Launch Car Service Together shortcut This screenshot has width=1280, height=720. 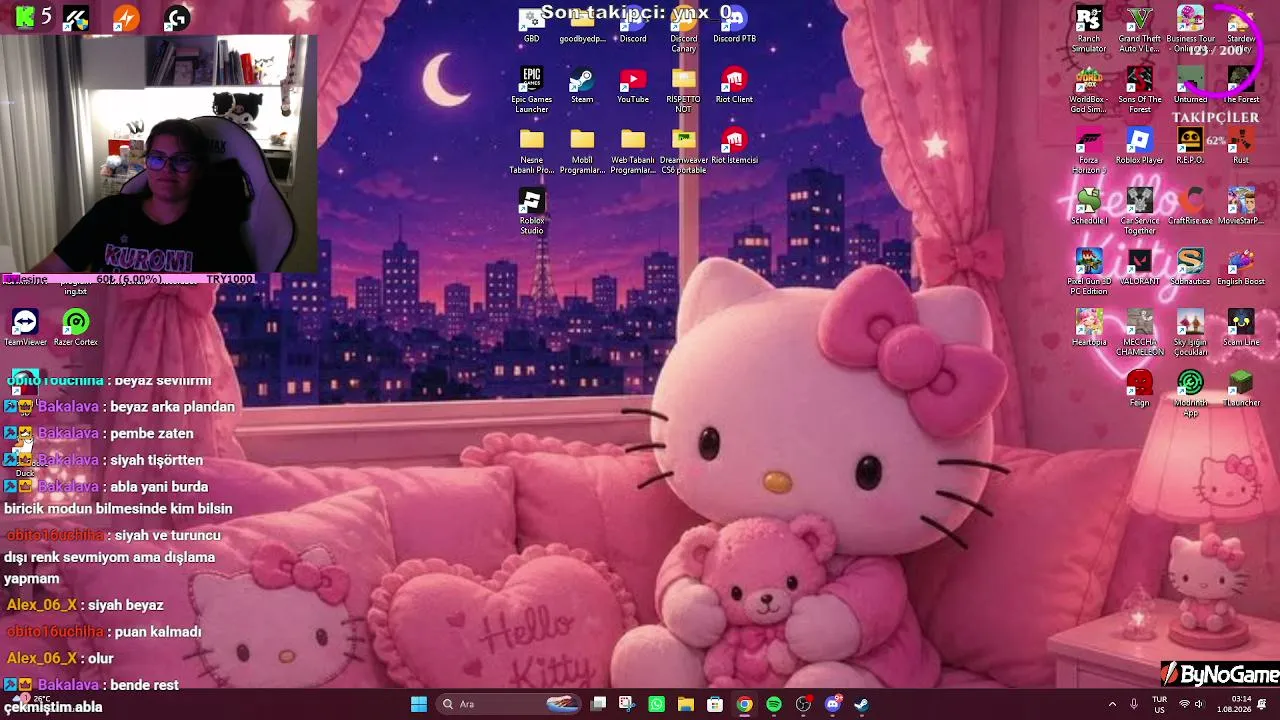coord(1139,212)
